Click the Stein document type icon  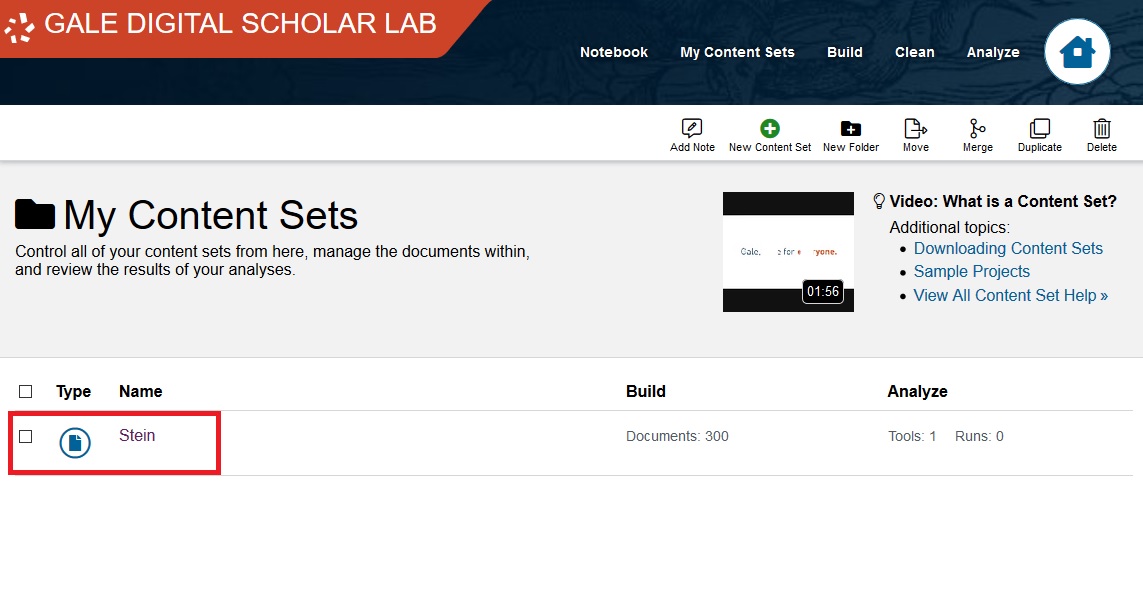coord(75,442)
